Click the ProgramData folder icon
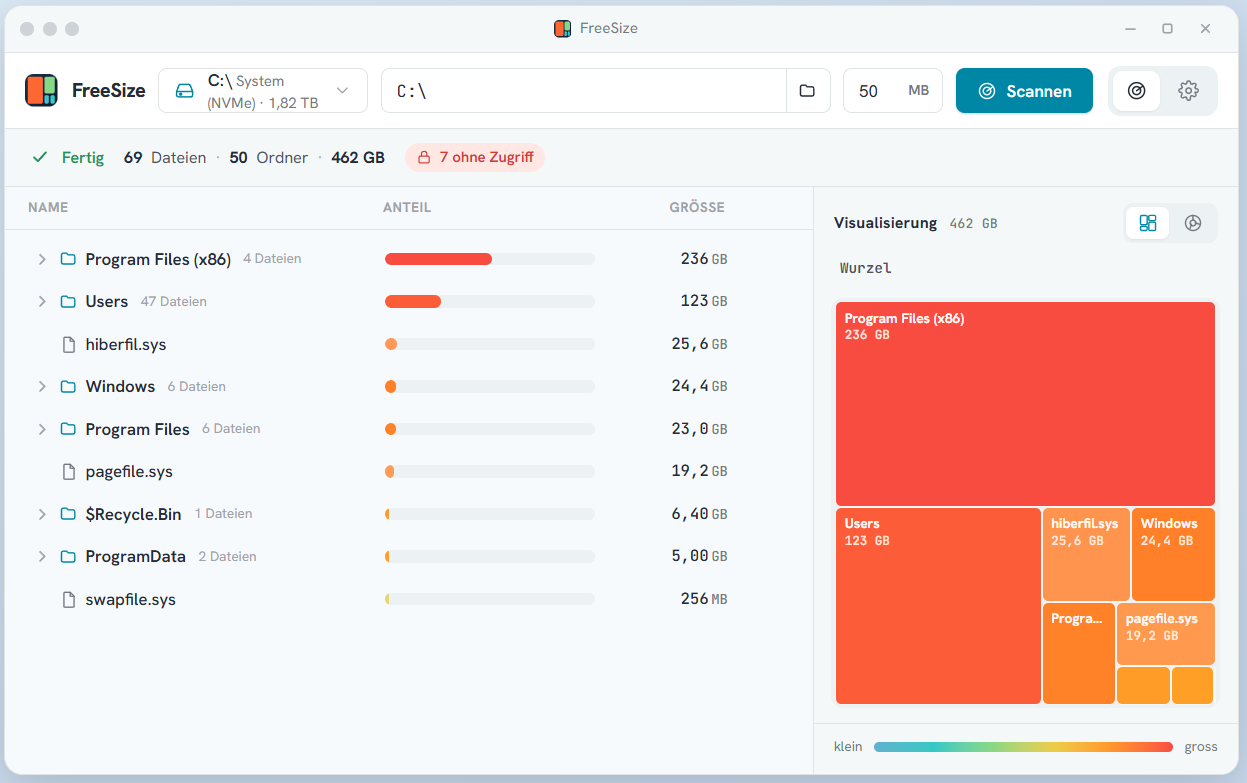Viewport: 1247px width, 783px height. coord(68,556)
